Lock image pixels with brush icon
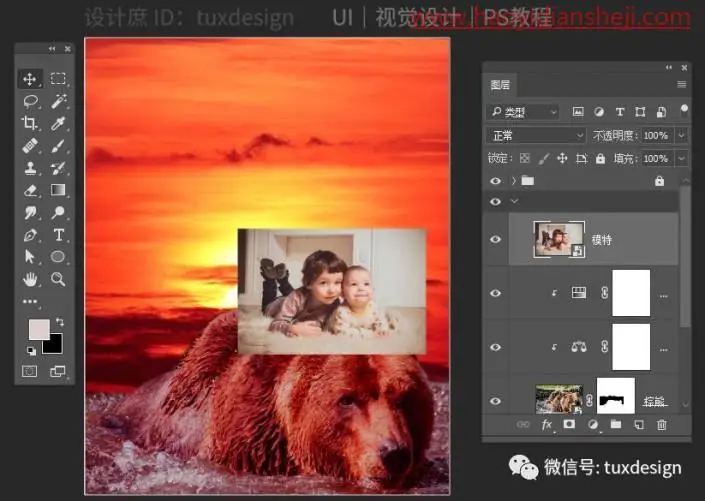 coord(544,158)
